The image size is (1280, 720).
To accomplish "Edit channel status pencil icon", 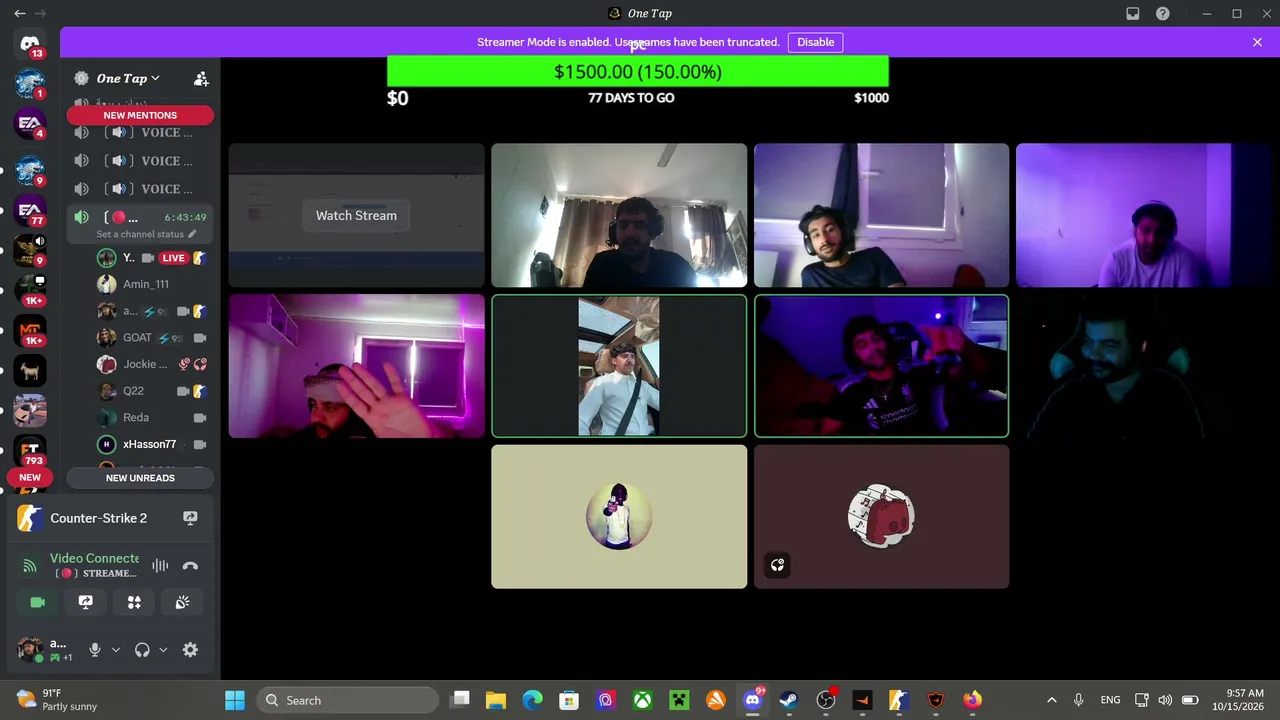I will (192, 234).
